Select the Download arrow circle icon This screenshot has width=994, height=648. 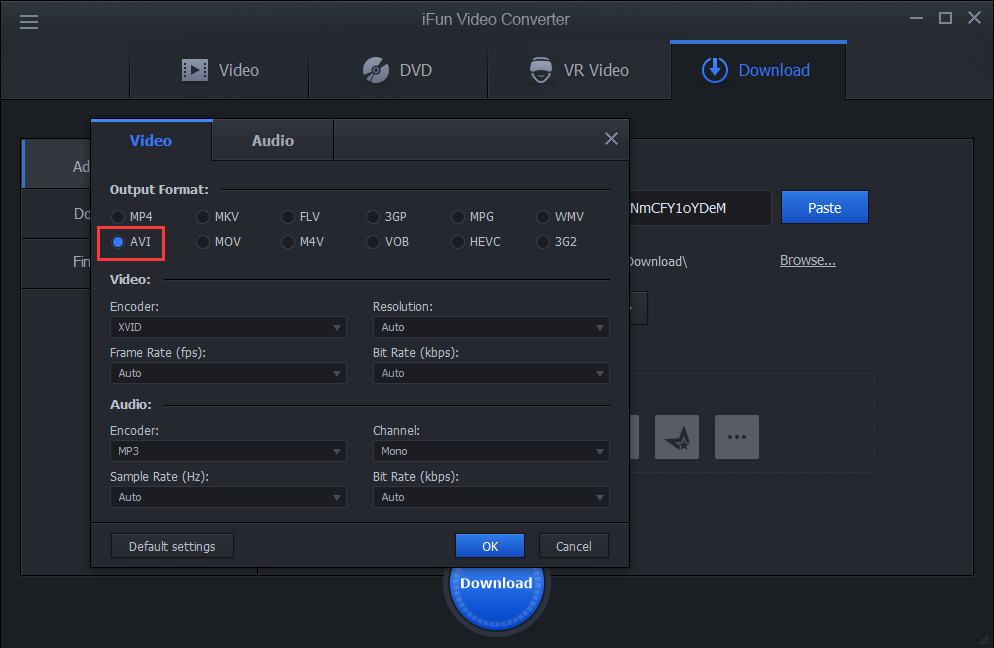pos(714,70)
